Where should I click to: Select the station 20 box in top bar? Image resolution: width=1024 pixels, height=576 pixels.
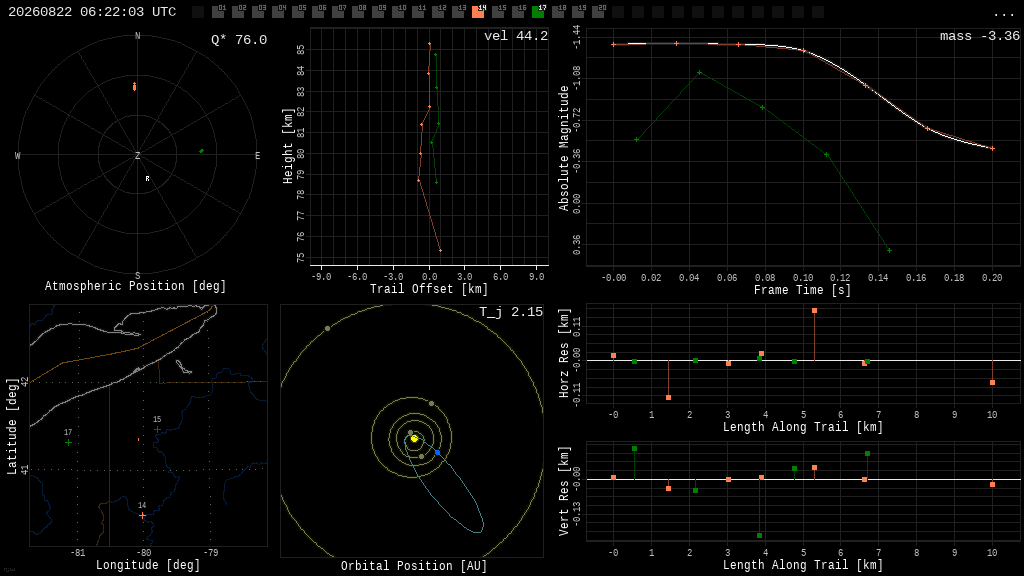coord(598,12)
